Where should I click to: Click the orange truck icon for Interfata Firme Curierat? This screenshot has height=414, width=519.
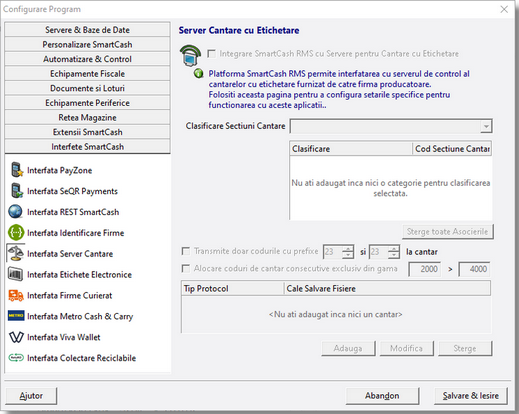(x=16, y=295)
